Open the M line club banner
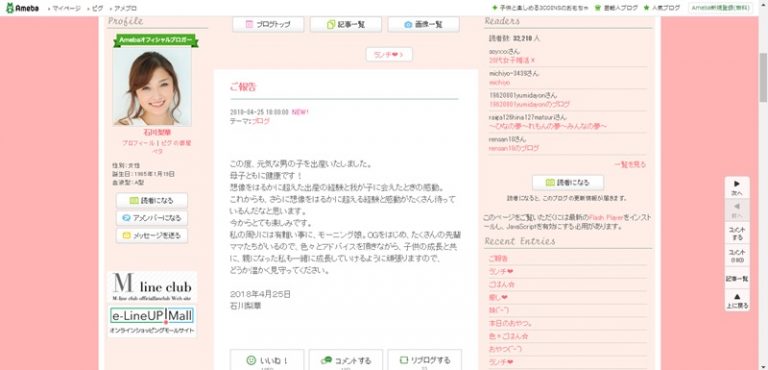Screen dimensions: 768x370 [152, 288]
